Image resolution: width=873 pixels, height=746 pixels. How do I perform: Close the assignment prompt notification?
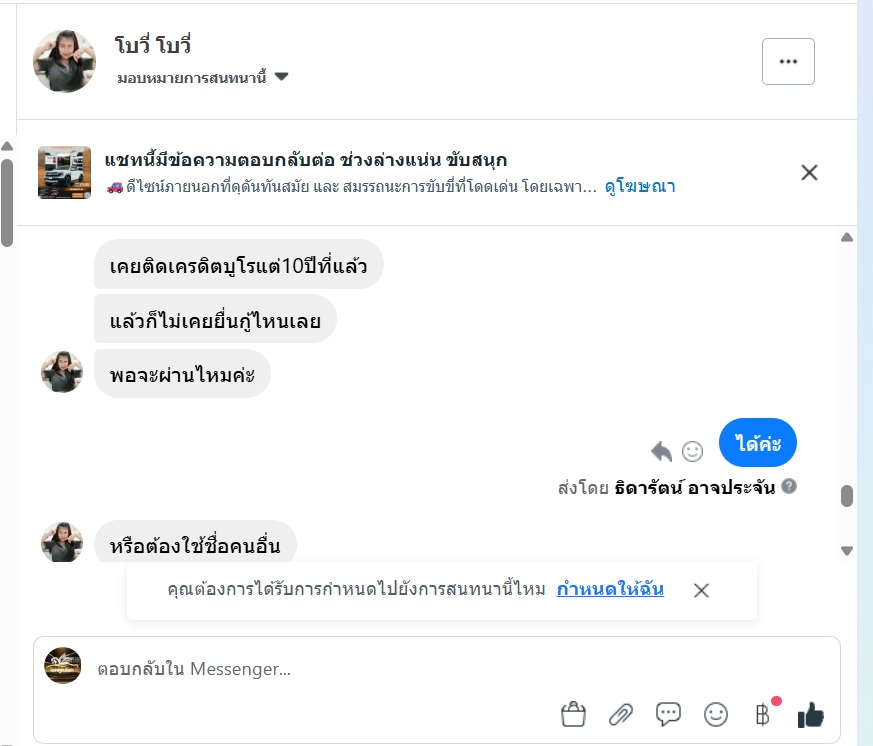point(701,590)
